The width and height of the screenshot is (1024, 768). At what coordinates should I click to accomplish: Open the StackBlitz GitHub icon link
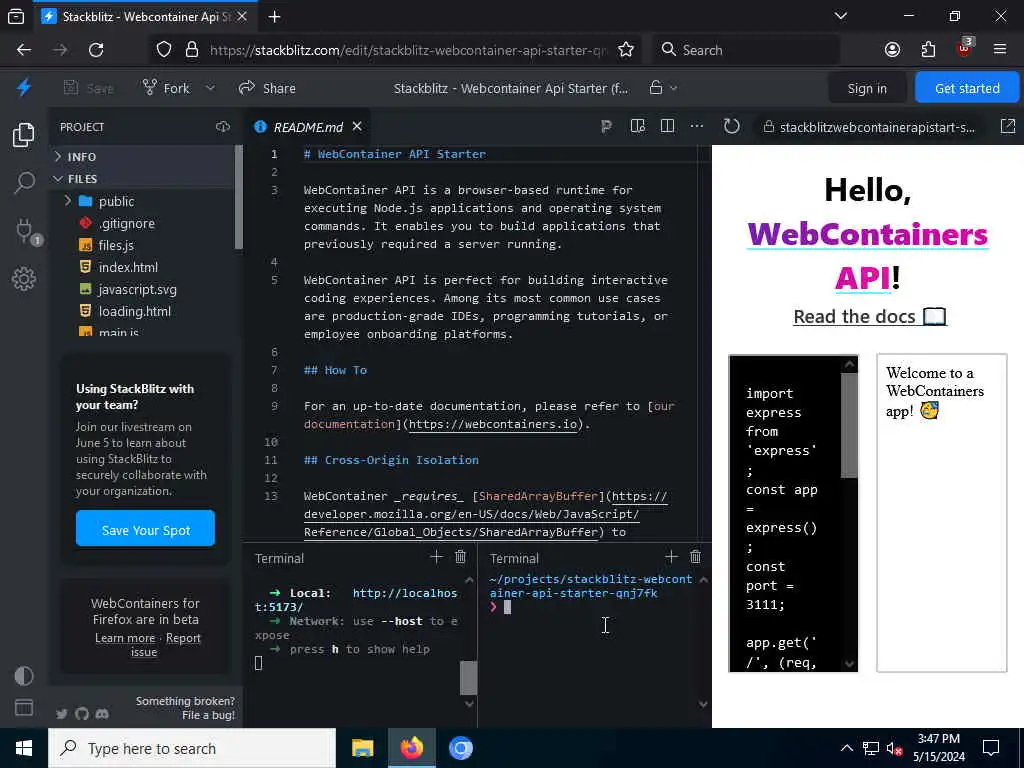[x=82, y=713]
